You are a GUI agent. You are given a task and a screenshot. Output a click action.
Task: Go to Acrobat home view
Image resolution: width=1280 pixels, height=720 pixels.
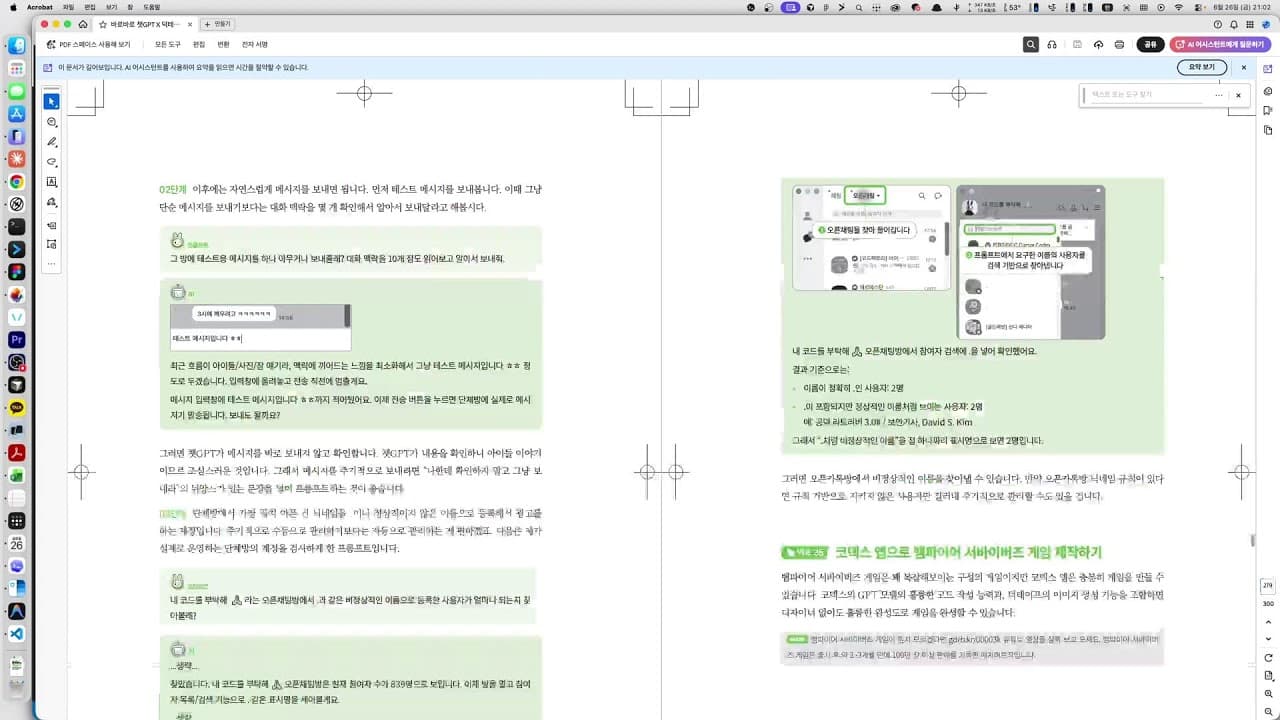click(83, 24)
